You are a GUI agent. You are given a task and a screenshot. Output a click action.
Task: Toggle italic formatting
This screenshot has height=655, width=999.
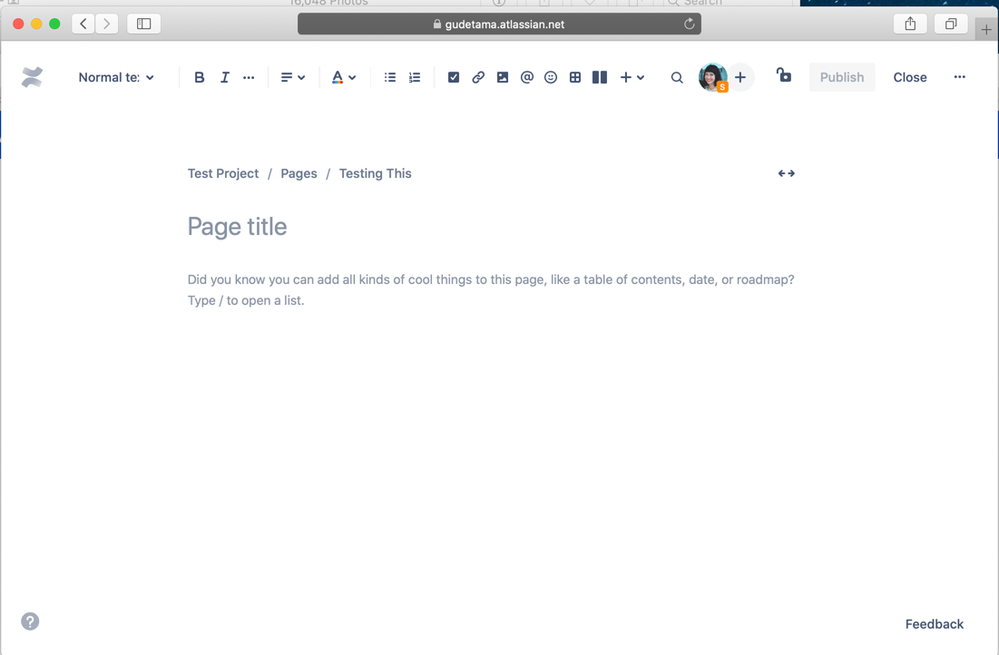[224, 77]
